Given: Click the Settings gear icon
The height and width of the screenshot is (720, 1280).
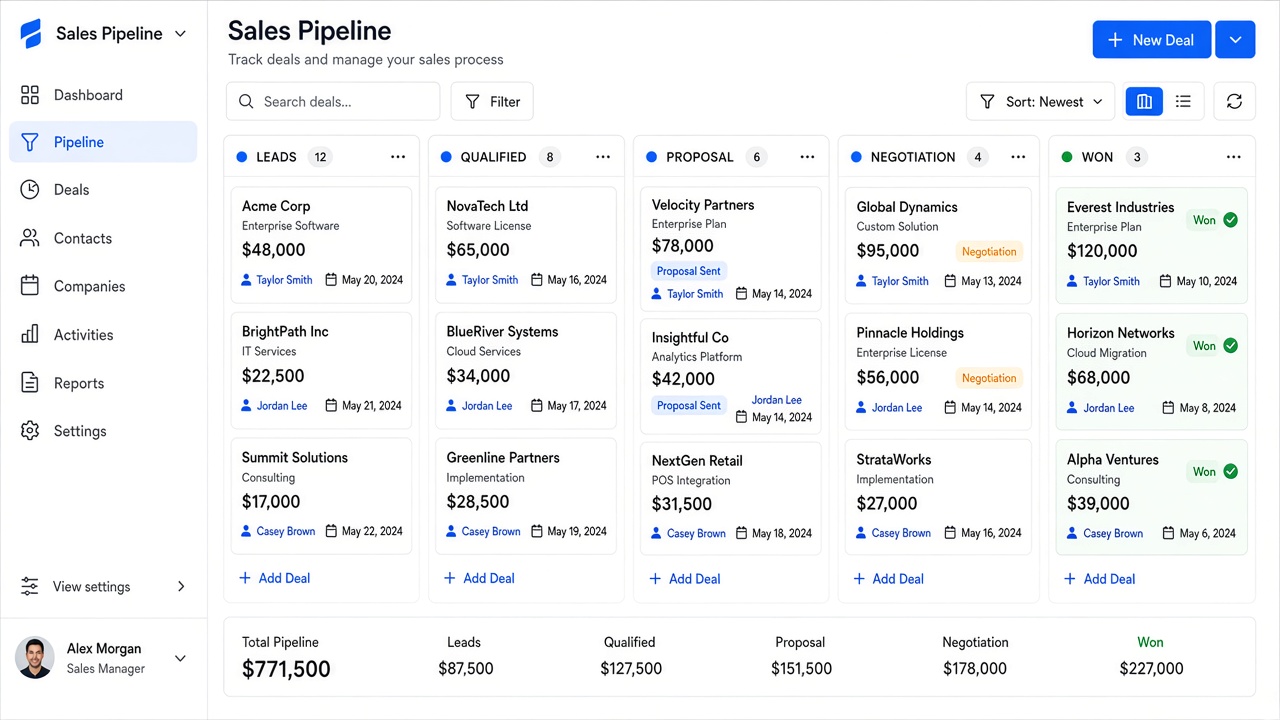Looking at the screenshot, I should 30,431.
